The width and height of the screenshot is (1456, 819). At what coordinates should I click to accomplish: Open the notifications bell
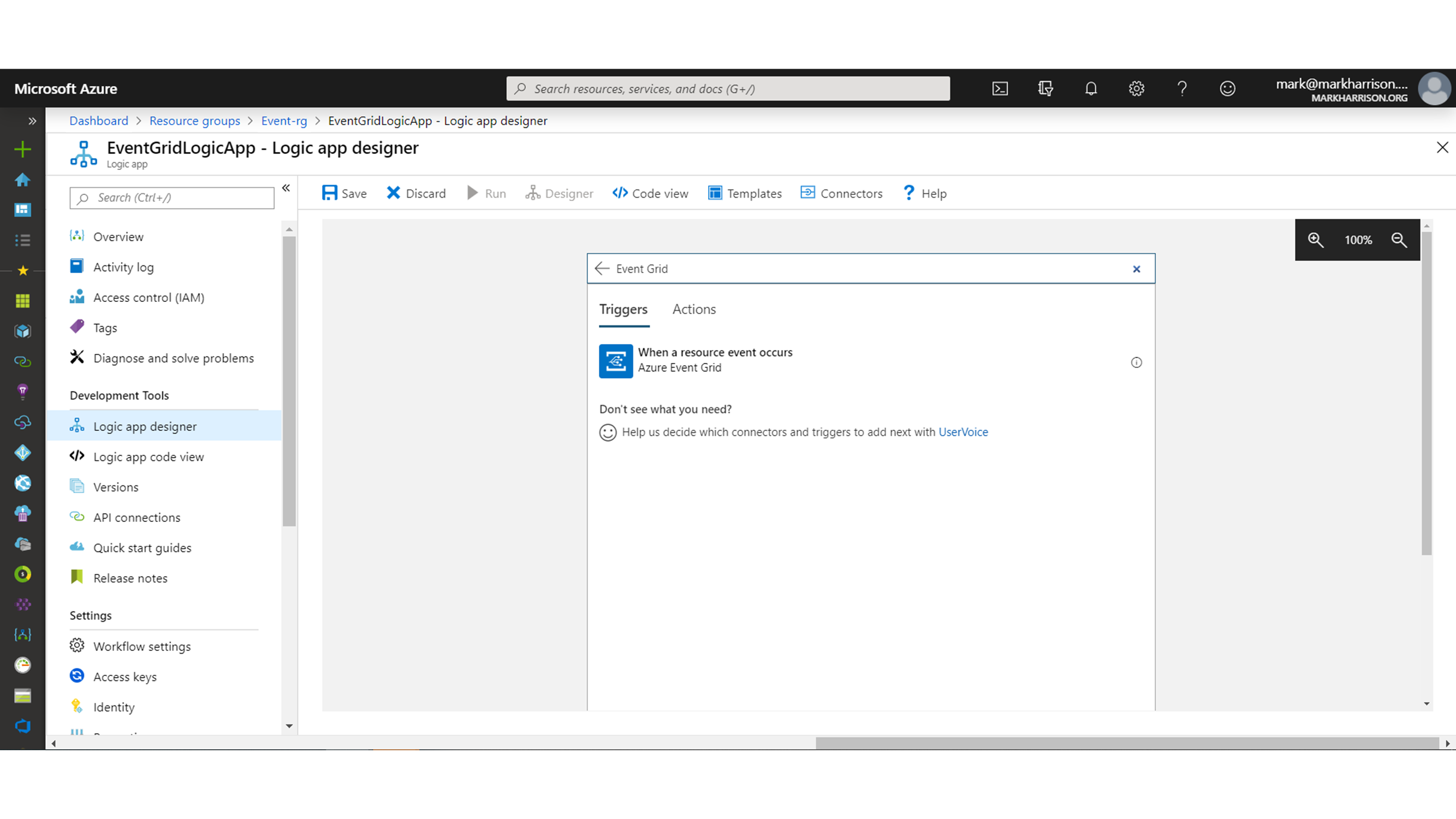1091,89
